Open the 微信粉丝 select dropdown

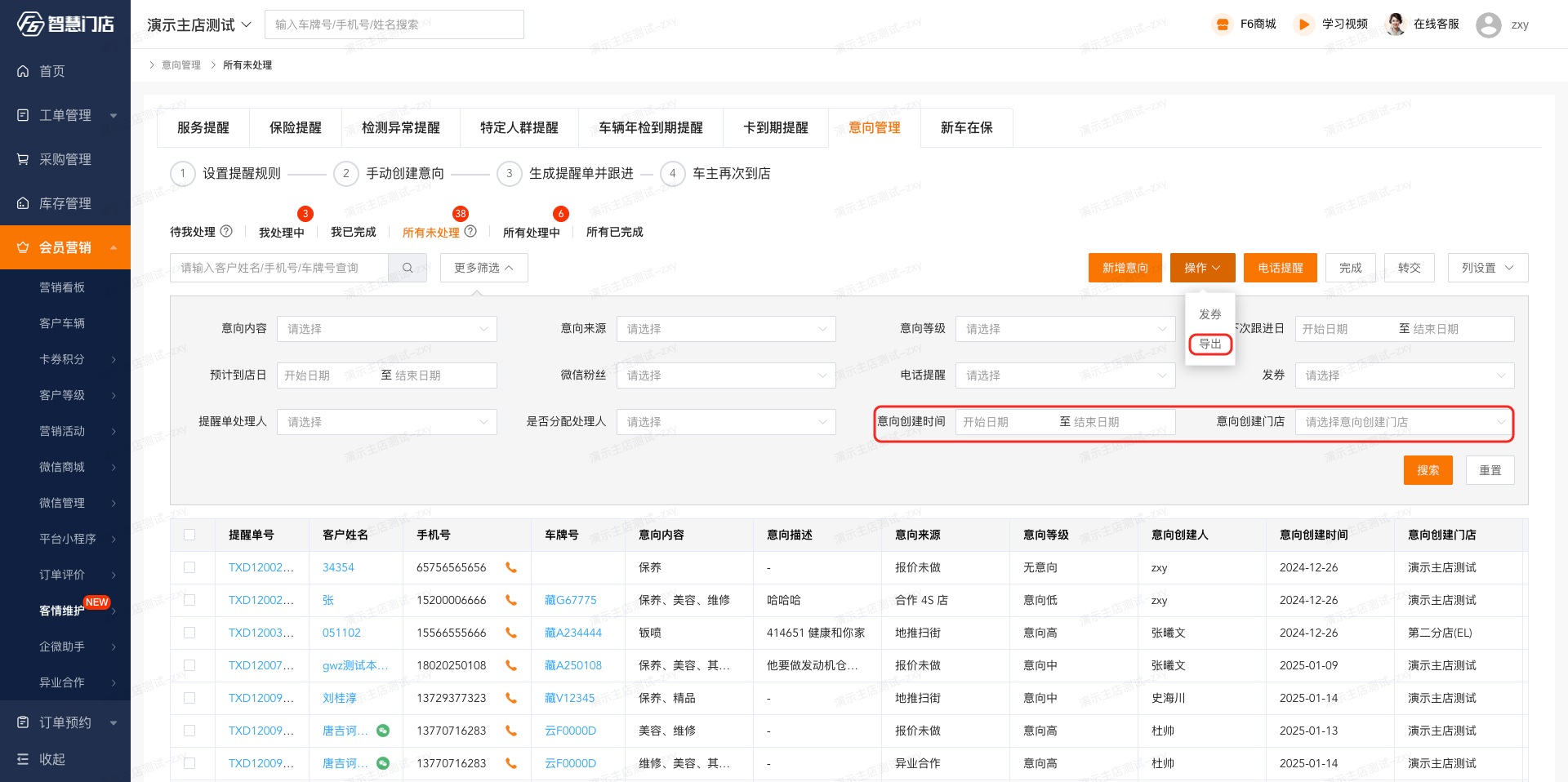[726, 375]
